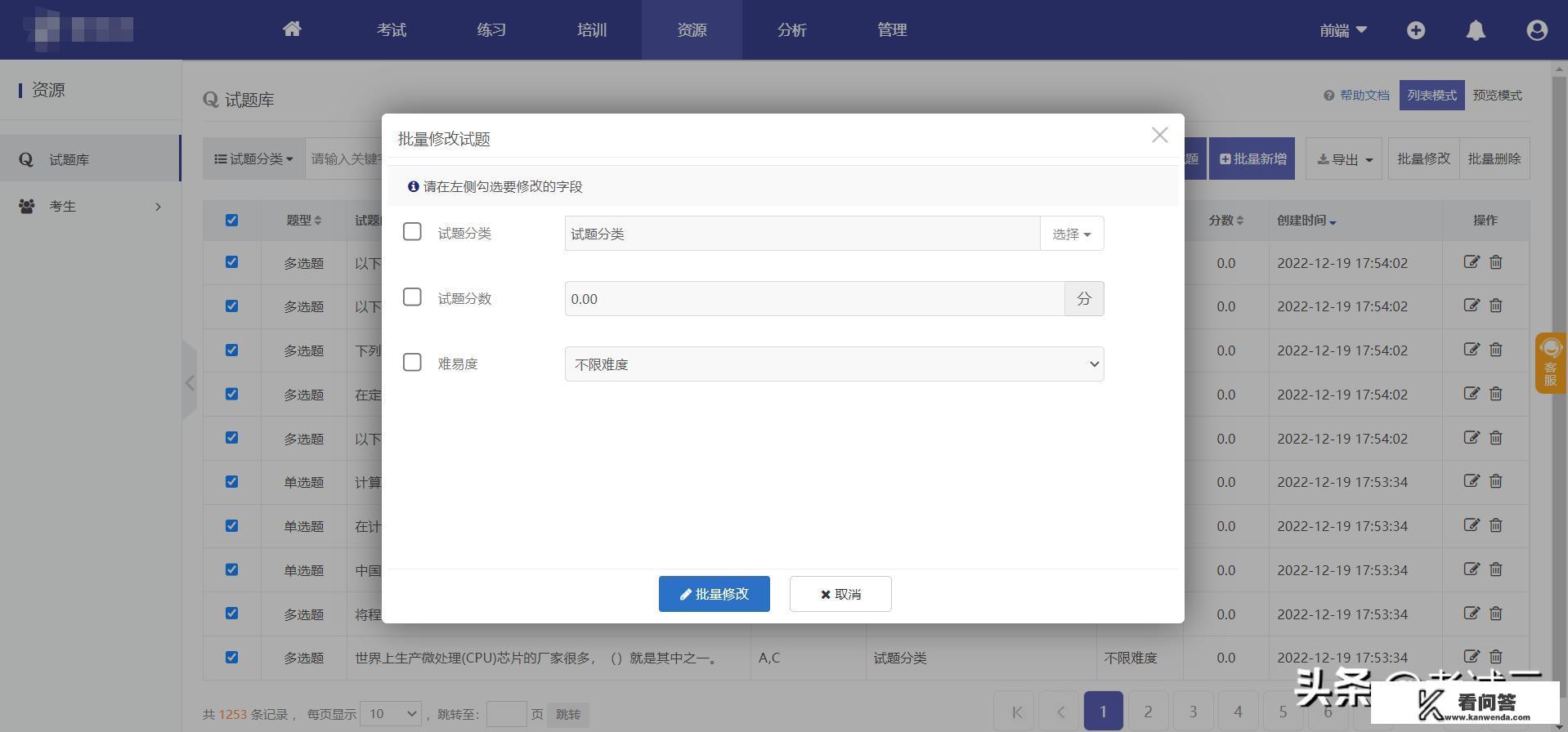The image size is (1568, 732).
Task: Open 前端 dropdown in header
Action: [1343, 30]
